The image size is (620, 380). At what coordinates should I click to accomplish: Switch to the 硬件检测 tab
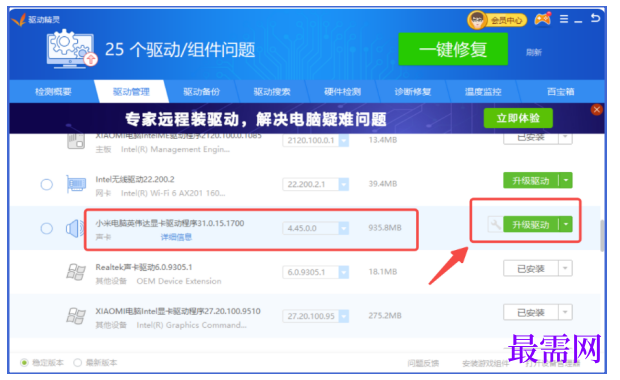[342, 92]
